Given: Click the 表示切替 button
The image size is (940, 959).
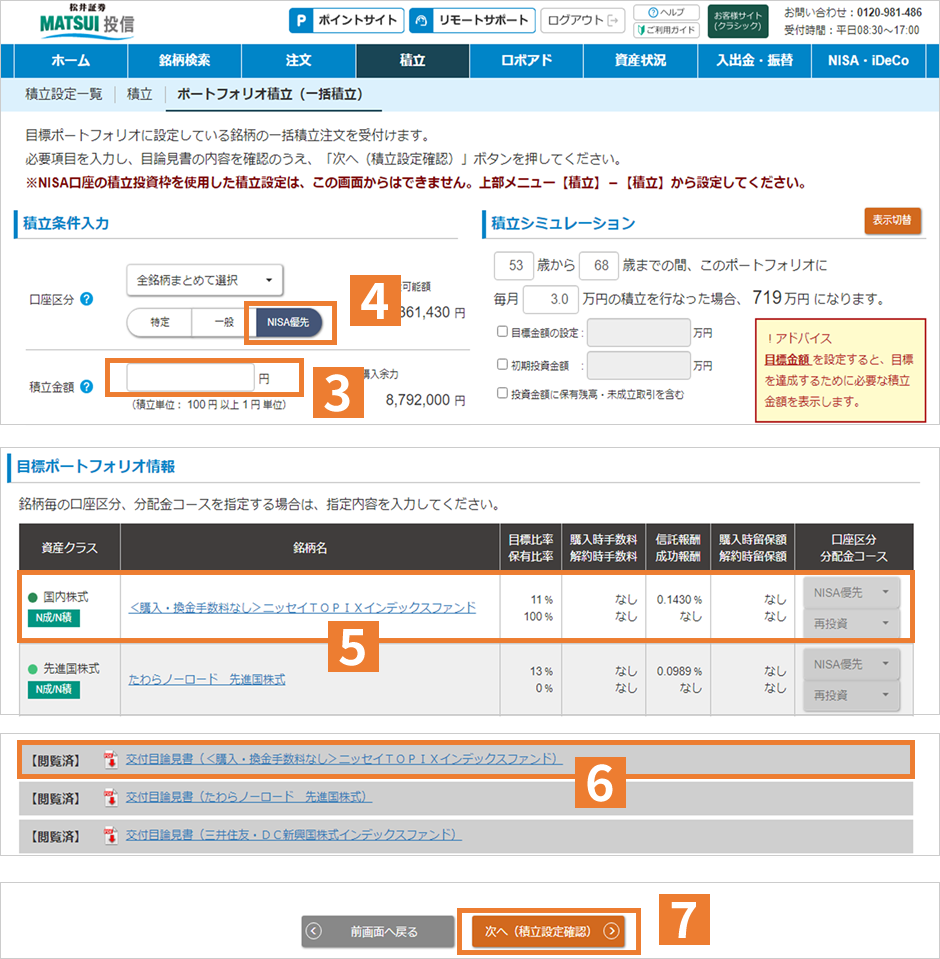Looking at the screenshot, I should point(892,220).
